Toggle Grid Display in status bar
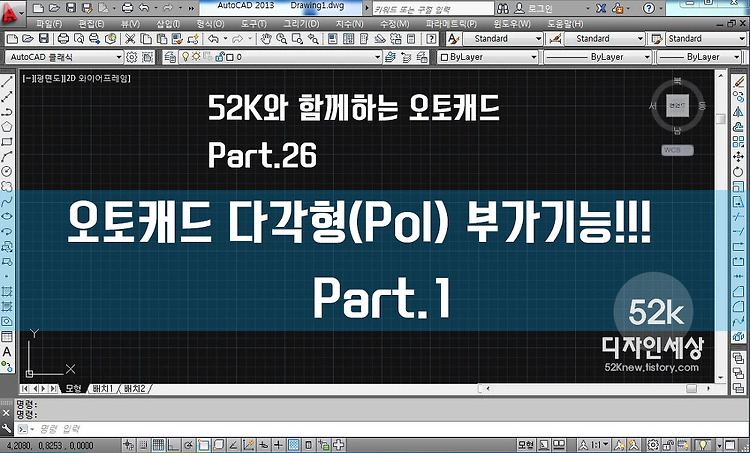Image resolution: width=750 pixels, height=453 pixels. 158,445
